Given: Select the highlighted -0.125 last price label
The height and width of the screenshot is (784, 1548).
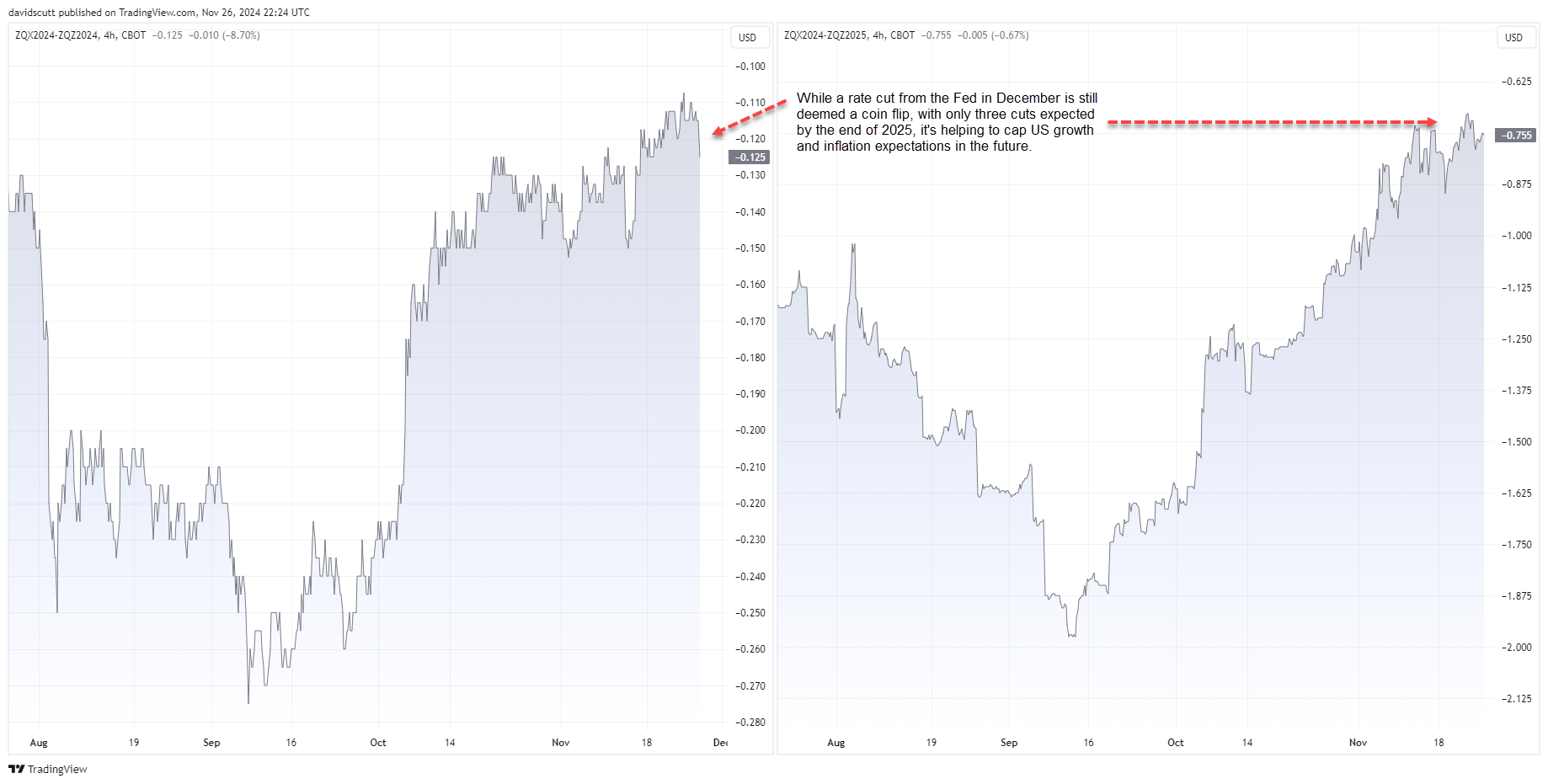Looking at the screenshot, I should [749, 157].
